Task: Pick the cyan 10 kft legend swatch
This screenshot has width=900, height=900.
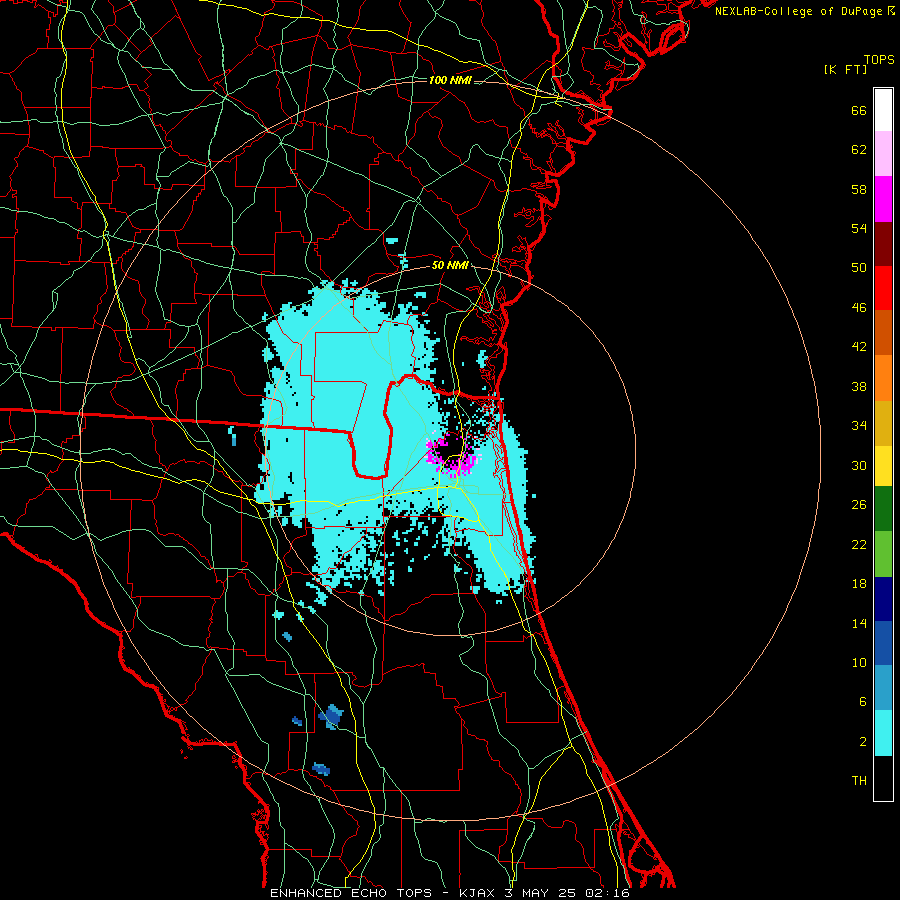Action: click(883, 733)
